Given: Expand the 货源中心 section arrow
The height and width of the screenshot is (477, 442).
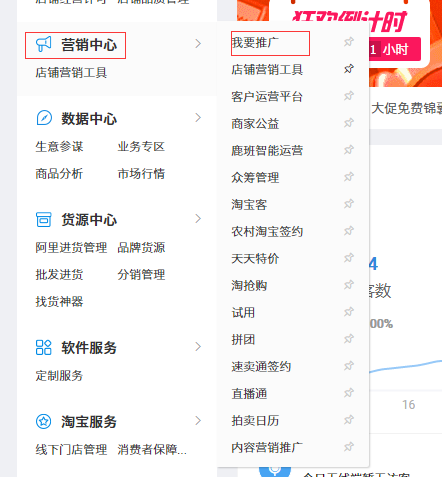Looking at the screenshot, I should tap(198, 219).
